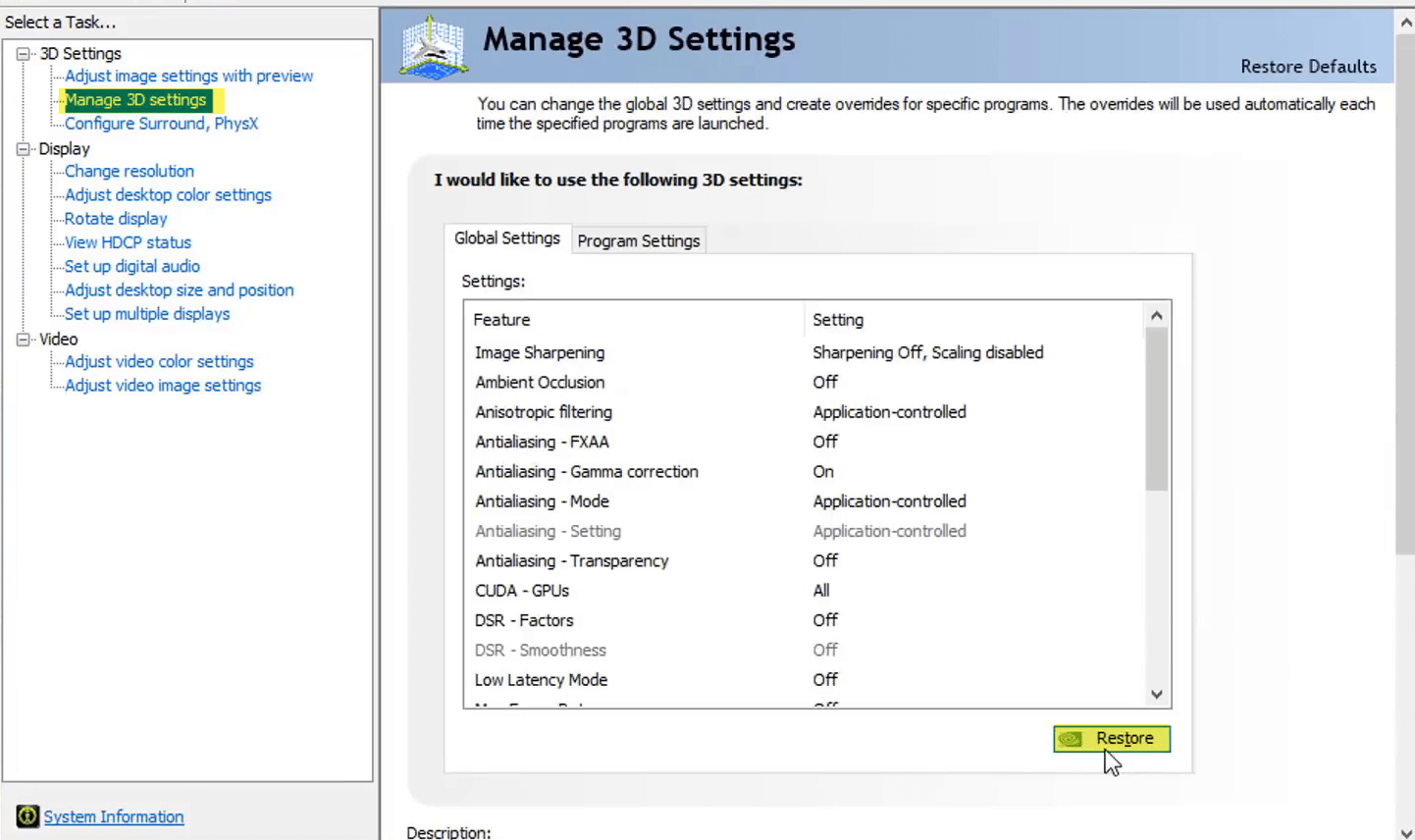
Task: Click Gamma correction's 'On' value
Action: tap(823, 471)
